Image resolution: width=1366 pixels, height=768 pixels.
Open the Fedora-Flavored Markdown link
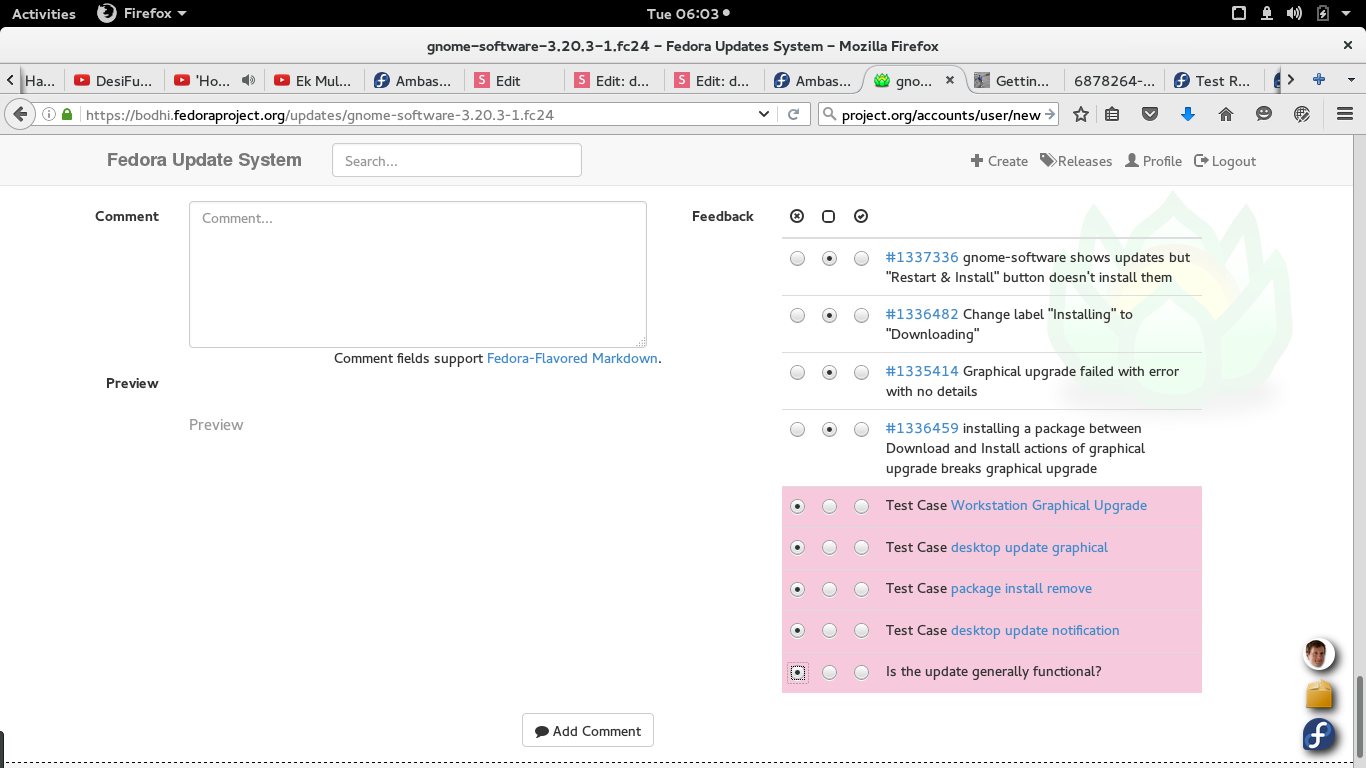(x=572, y=358)
